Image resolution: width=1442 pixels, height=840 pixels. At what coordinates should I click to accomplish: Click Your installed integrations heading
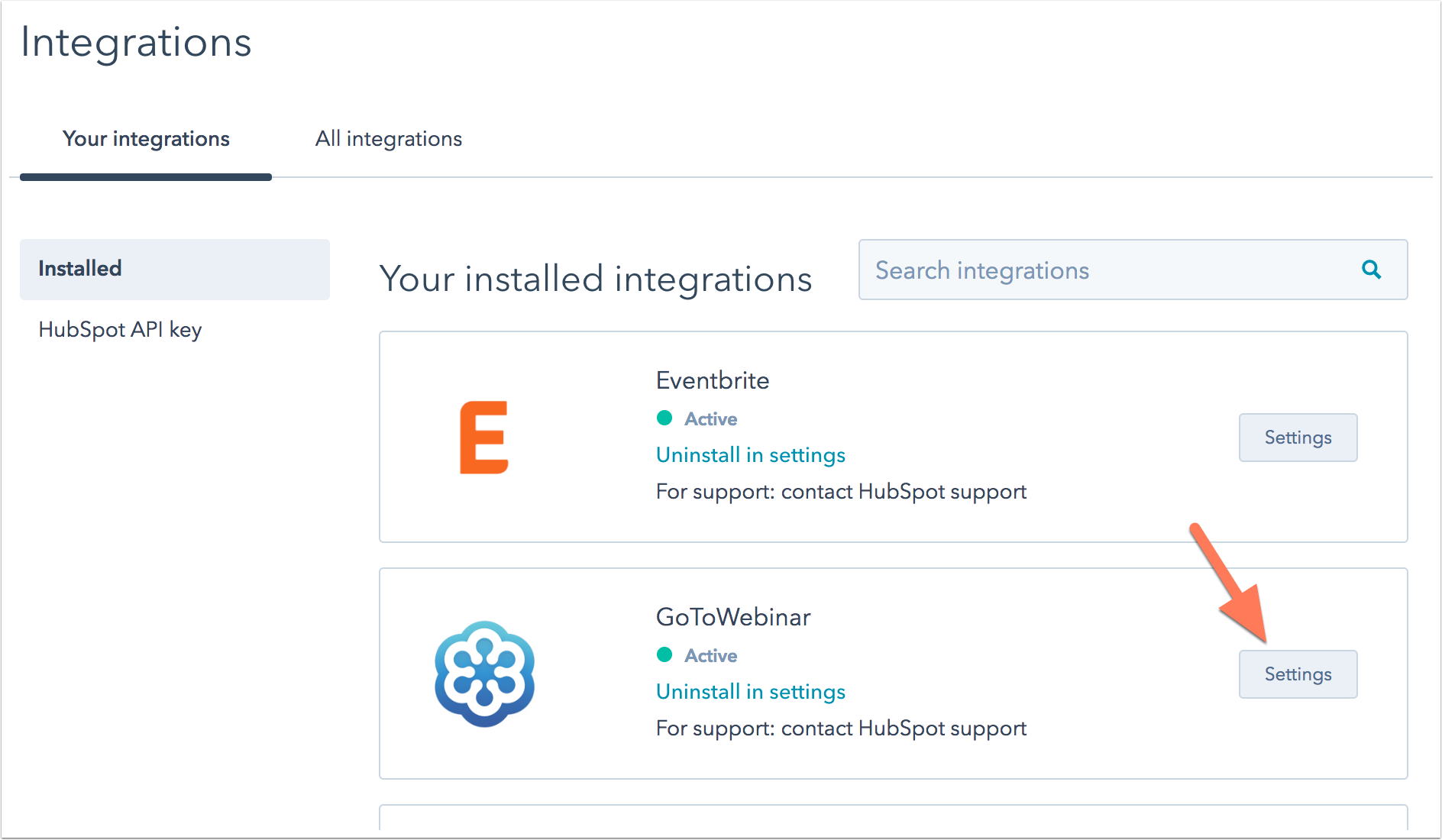click(596, 279)
